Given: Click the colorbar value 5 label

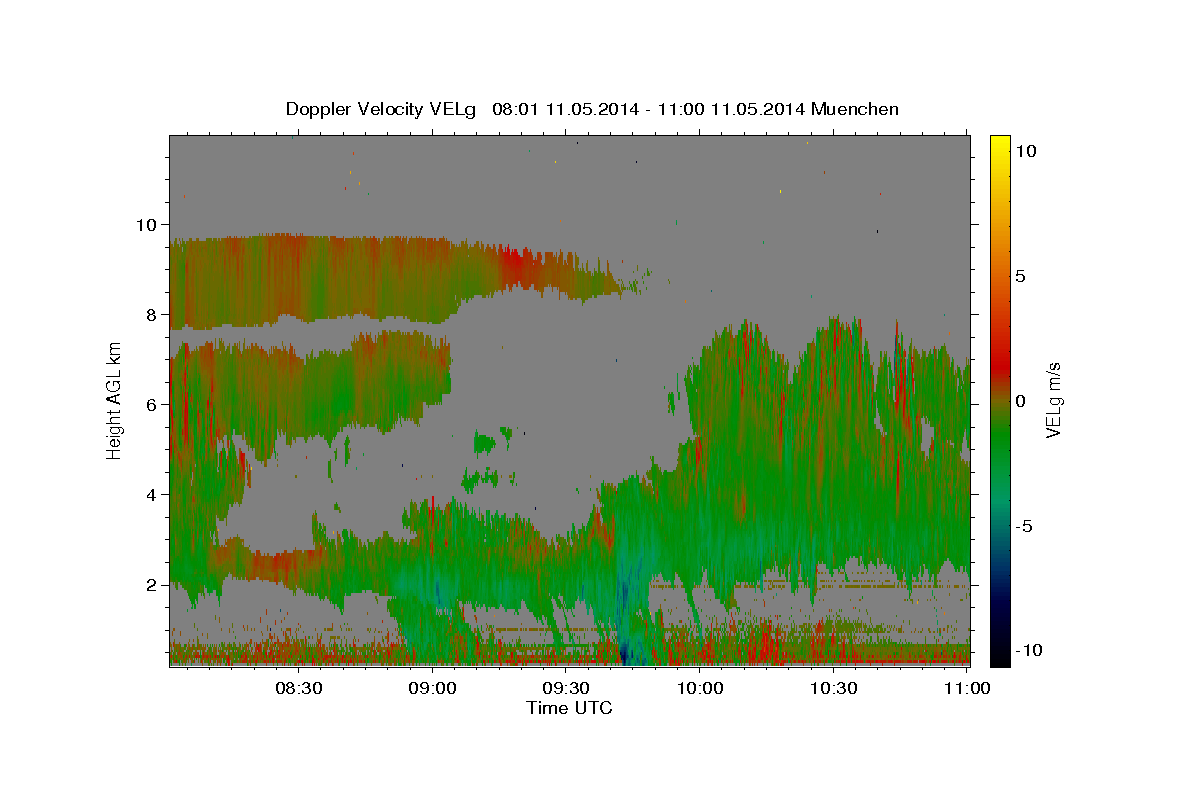Looking at the screenshot, I should (x=1020, y=276).
